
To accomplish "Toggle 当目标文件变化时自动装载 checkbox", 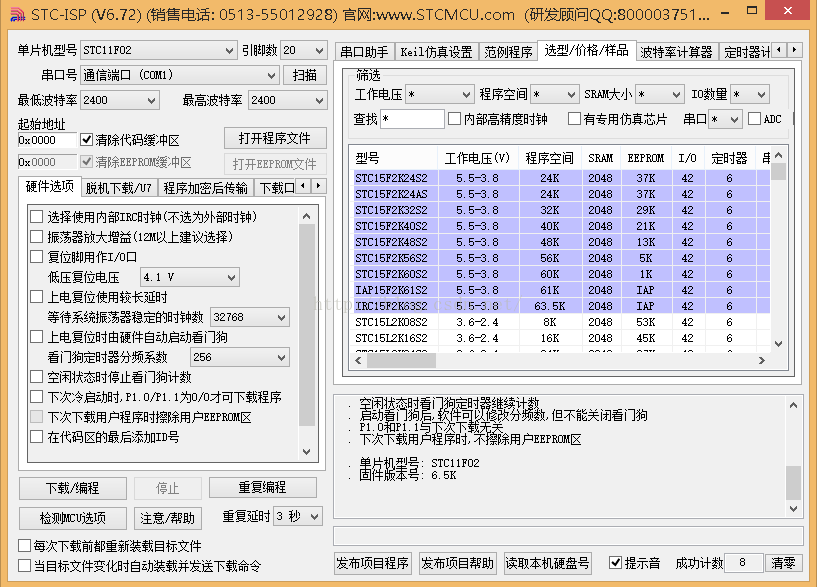I will (x=24, y=566).
